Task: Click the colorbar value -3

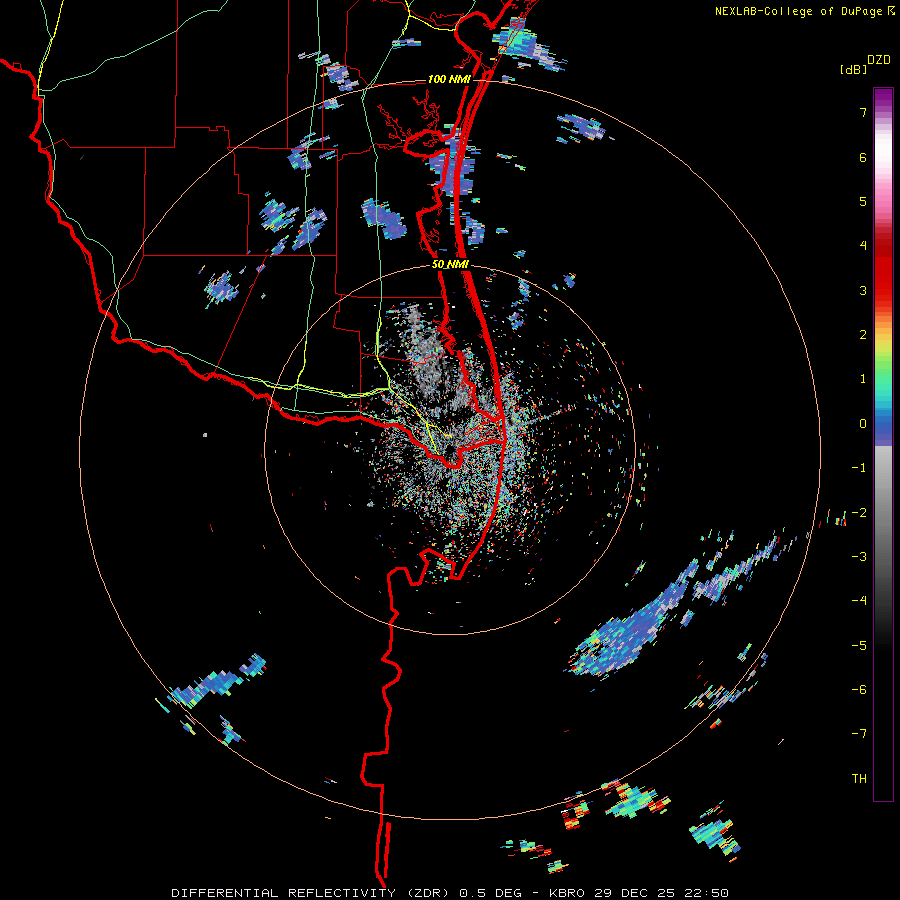Action: click(859, 557)
